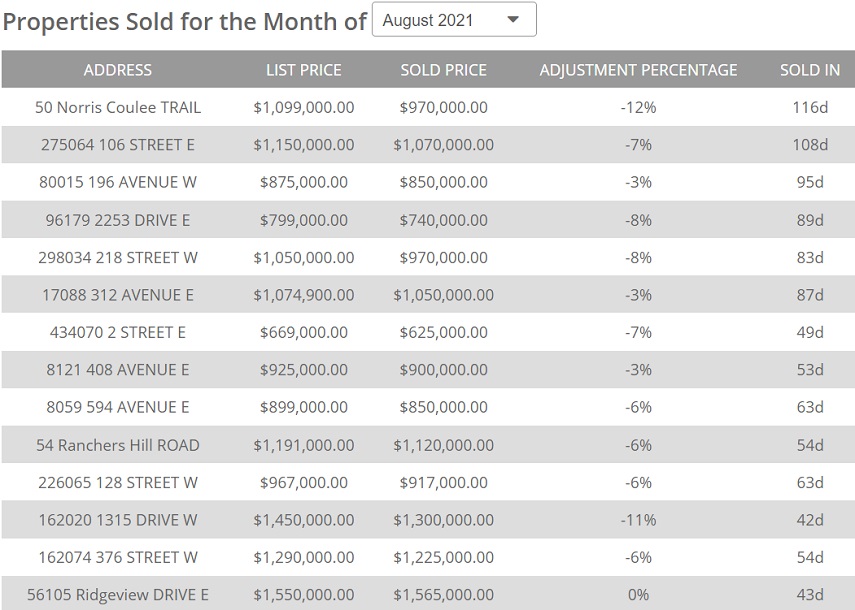Click the dropdown arrow beside August 2021

point(513,20)
